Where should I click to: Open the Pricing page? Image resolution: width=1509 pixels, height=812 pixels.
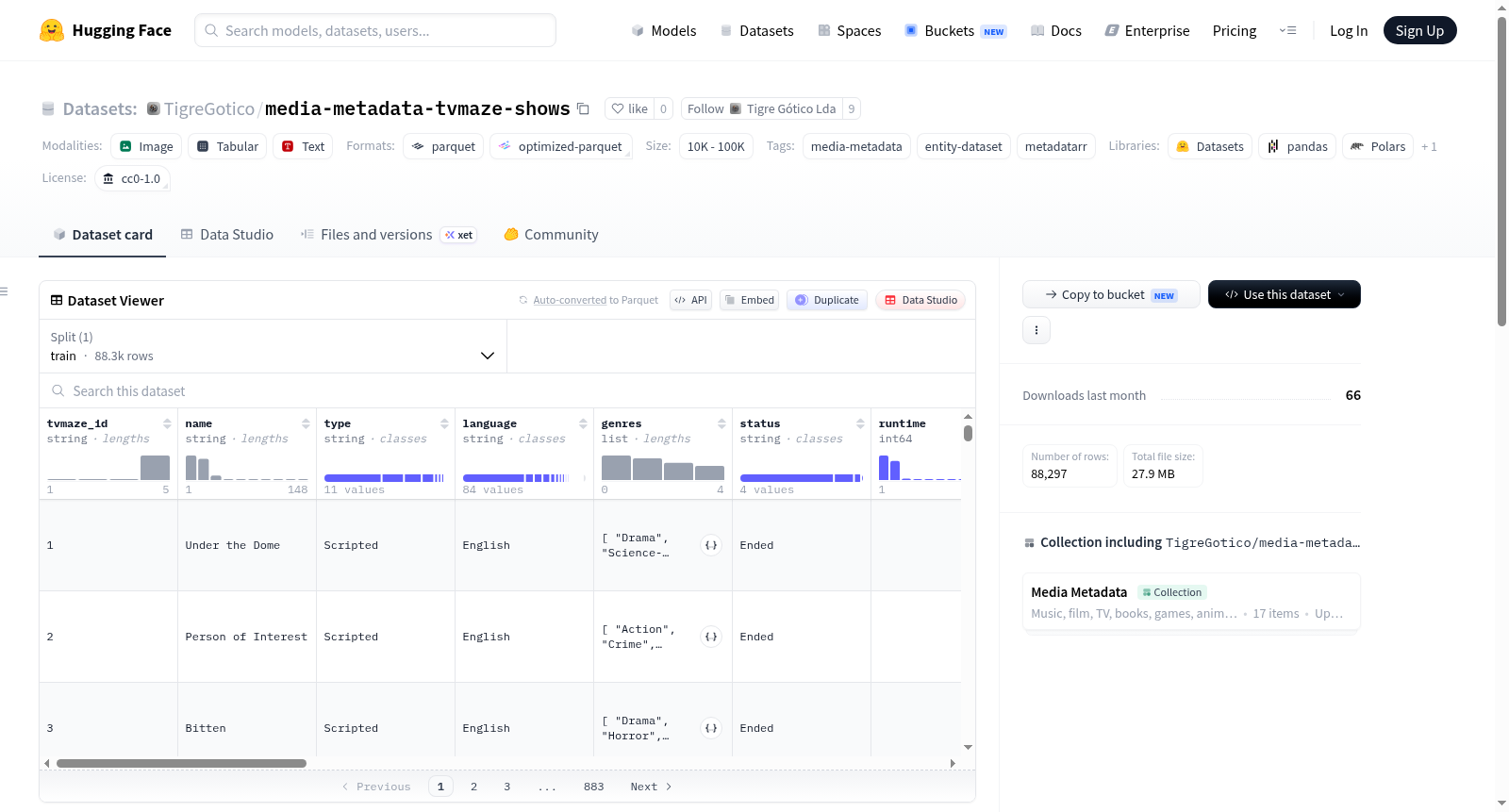pyautogui.click(x=1235, y=30)
